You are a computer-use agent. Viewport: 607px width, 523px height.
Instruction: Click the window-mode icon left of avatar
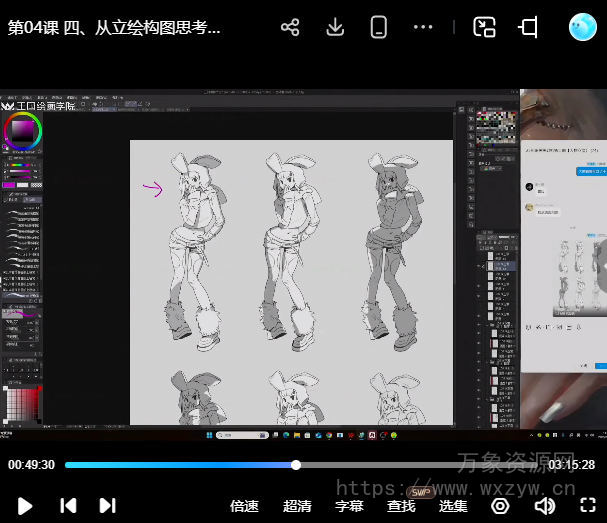[528, 27]
